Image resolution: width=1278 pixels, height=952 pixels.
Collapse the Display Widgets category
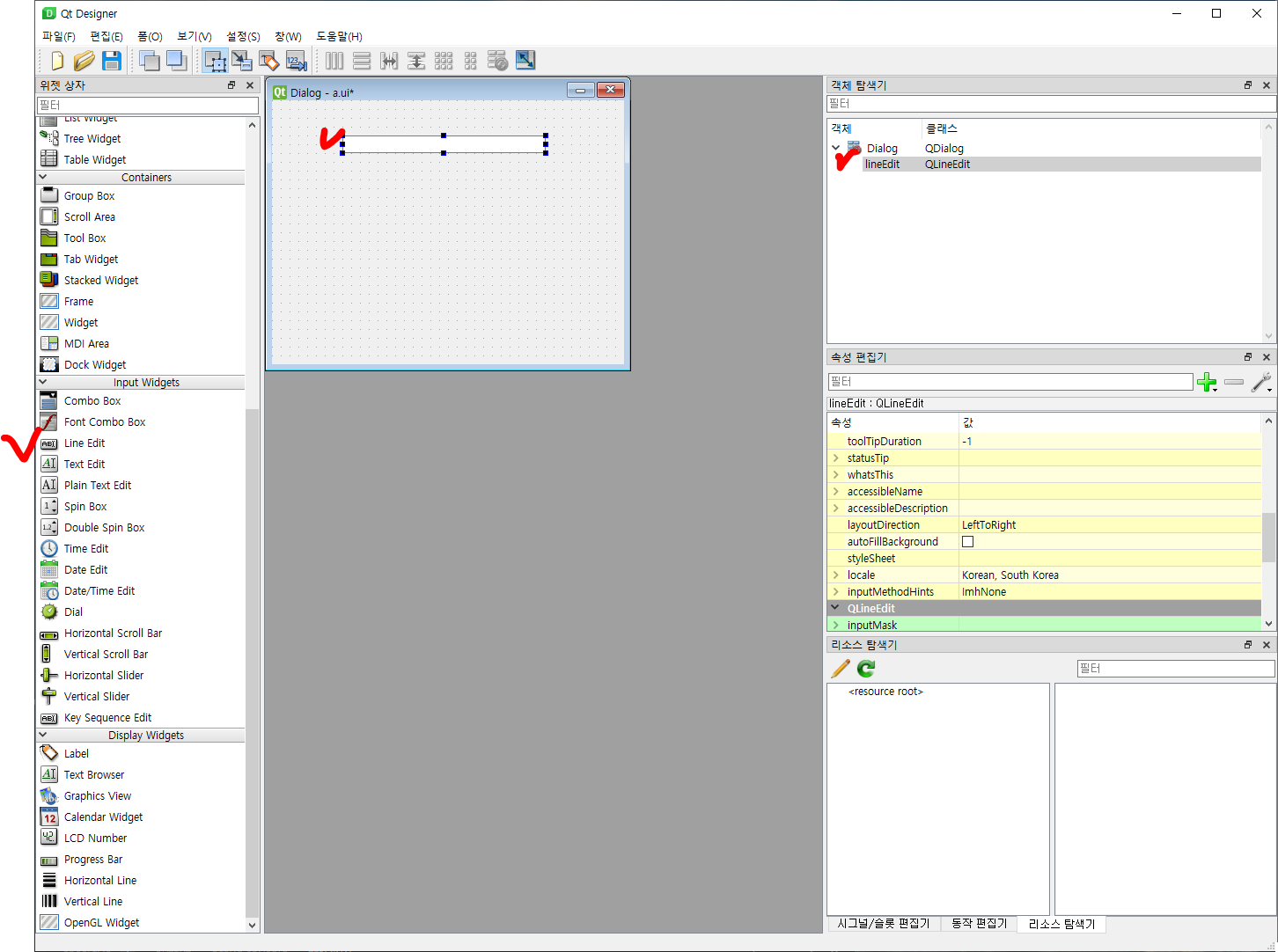tap(43, 735)
